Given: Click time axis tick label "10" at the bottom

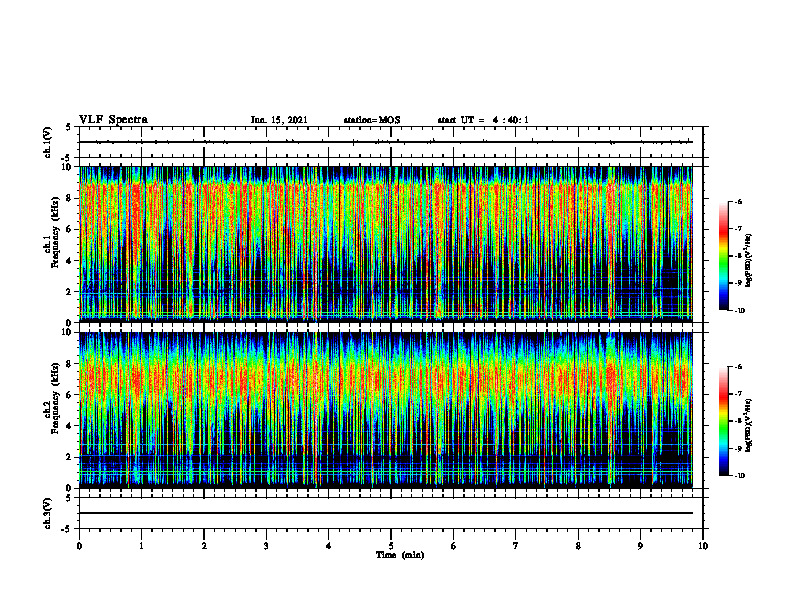Looking at the screenshot, I should click(x=703, y=546).
